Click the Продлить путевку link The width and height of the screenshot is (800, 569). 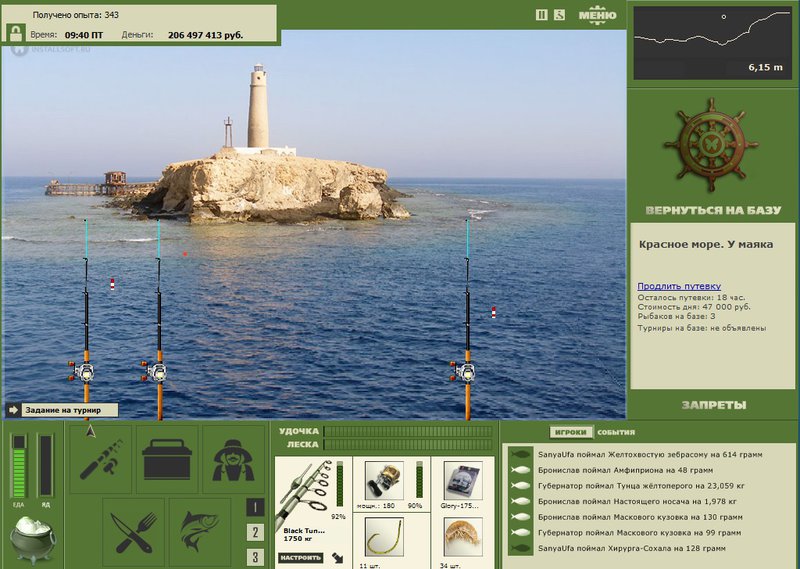coord(679,286)
